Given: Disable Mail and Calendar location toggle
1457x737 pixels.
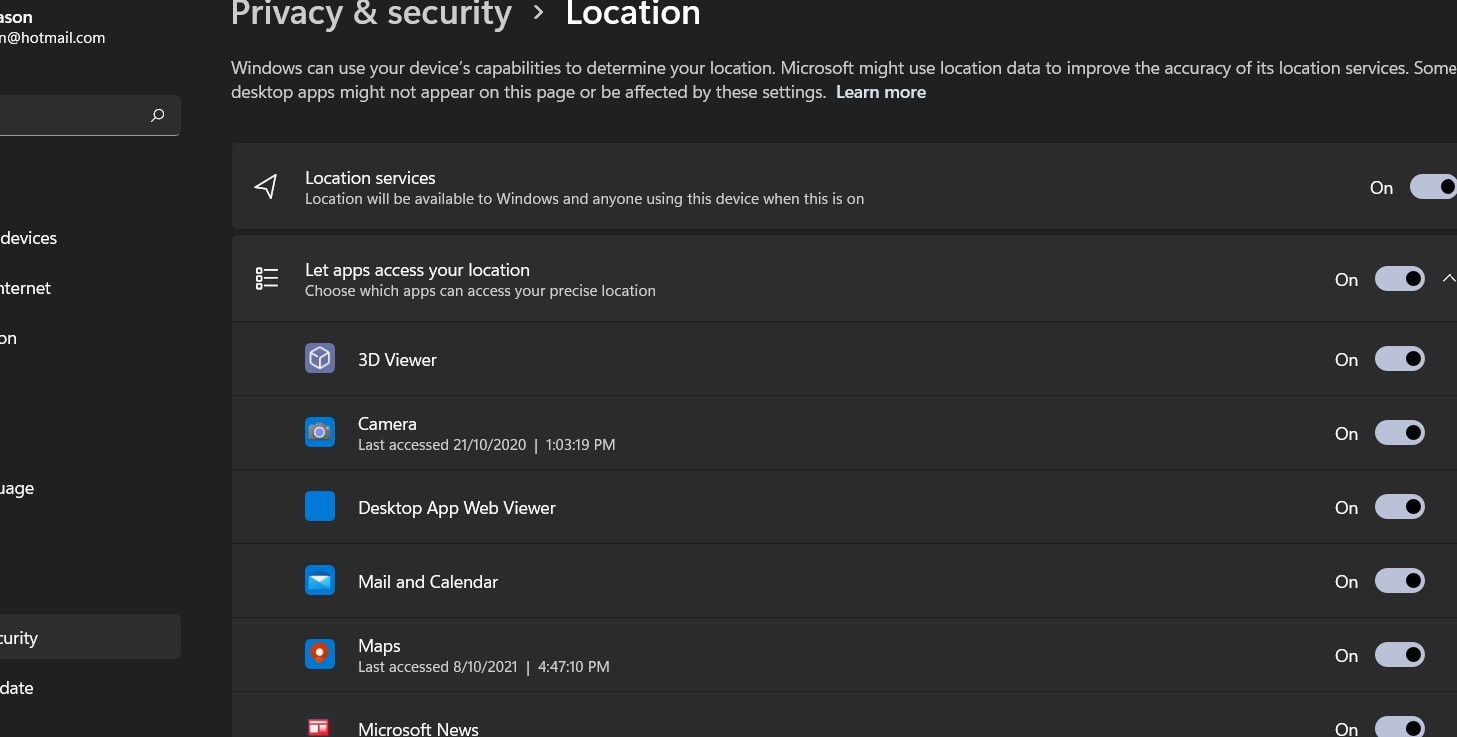Looking at the screenshot, I should tap(1400, 581).
